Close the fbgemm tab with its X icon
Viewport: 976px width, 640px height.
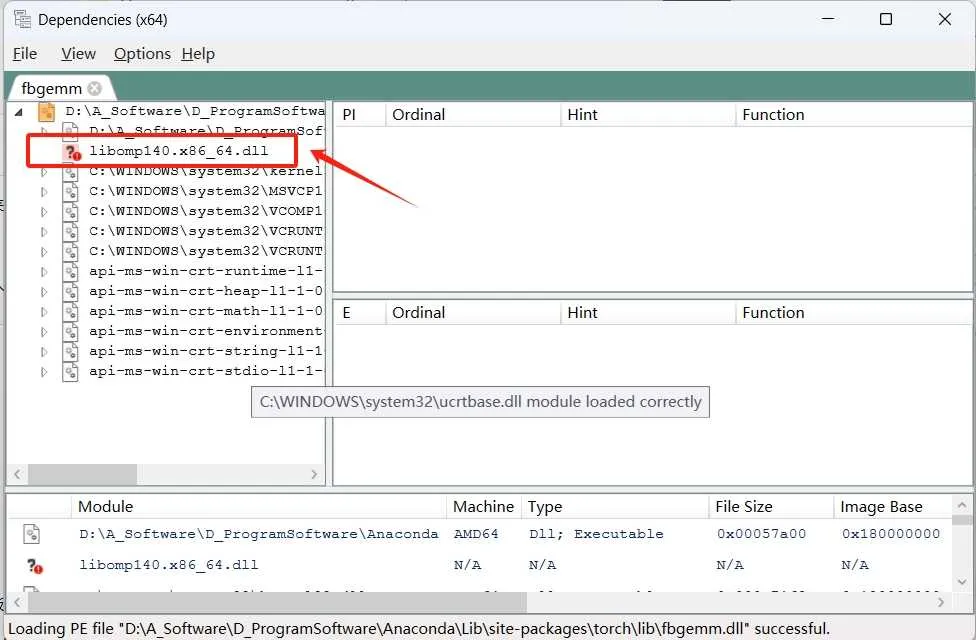pyautogui.click(x=95, y=88)
